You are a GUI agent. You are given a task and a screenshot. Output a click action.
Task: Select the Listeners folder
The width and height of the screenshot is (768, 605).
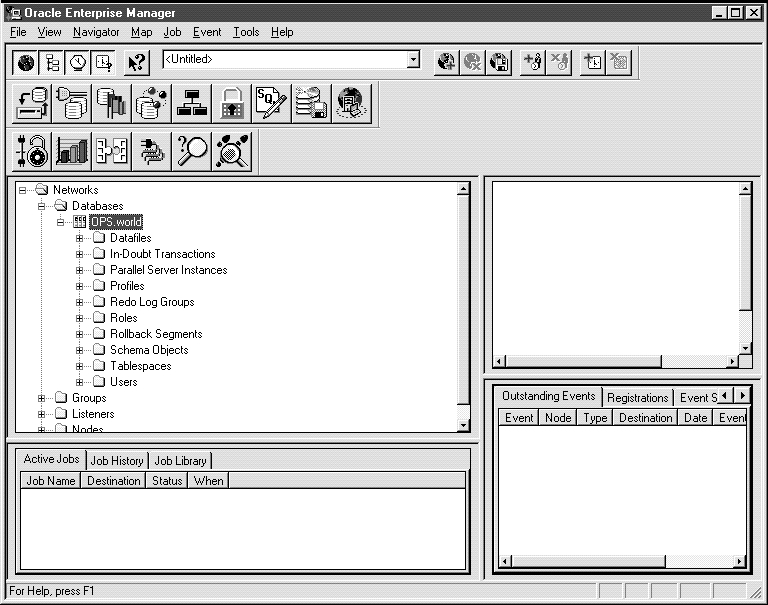coord(93,414)
